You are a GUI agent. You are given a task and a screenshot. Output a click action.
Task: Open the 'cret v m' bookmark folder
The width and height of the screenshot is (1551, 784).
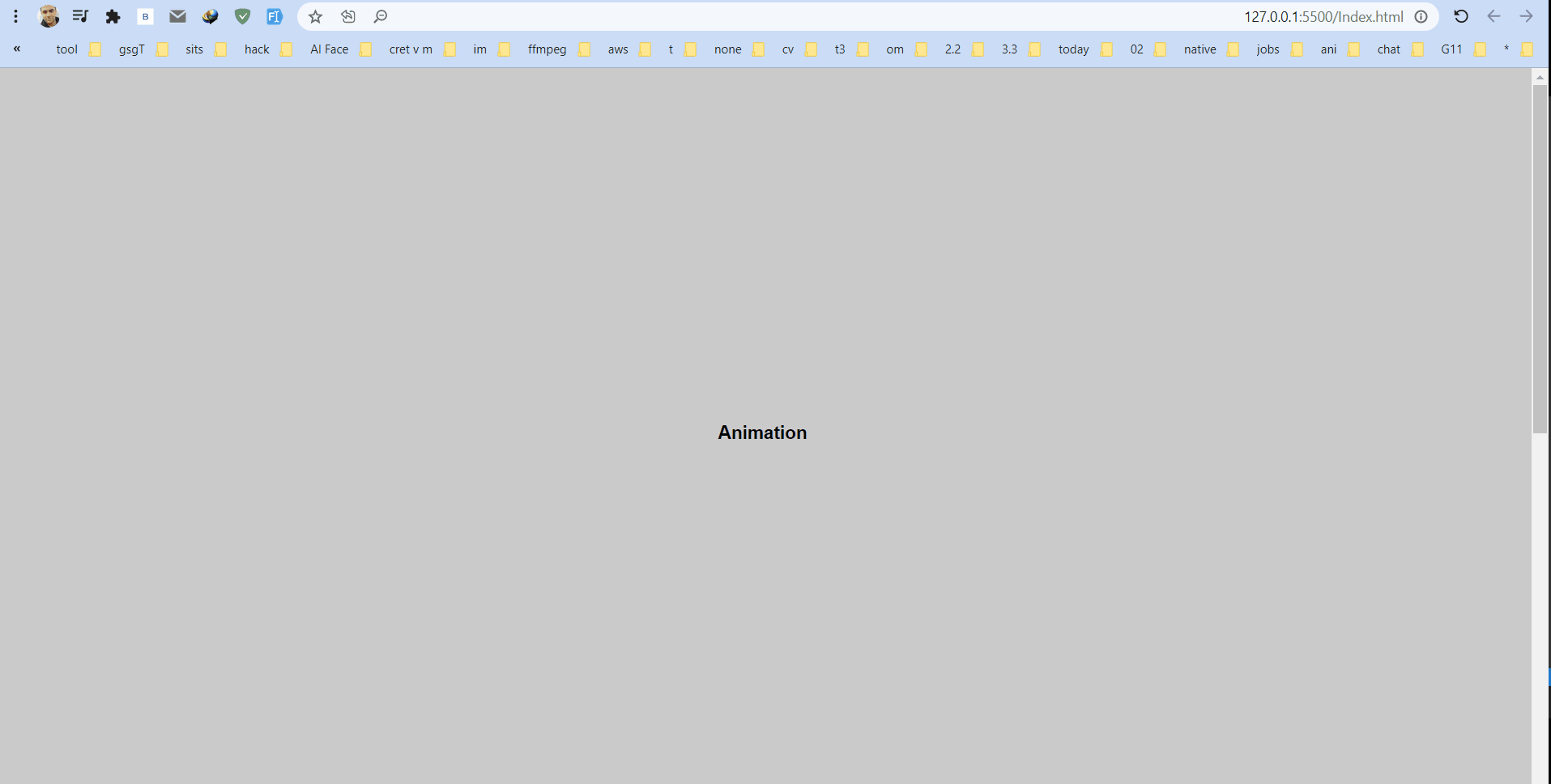421,49
